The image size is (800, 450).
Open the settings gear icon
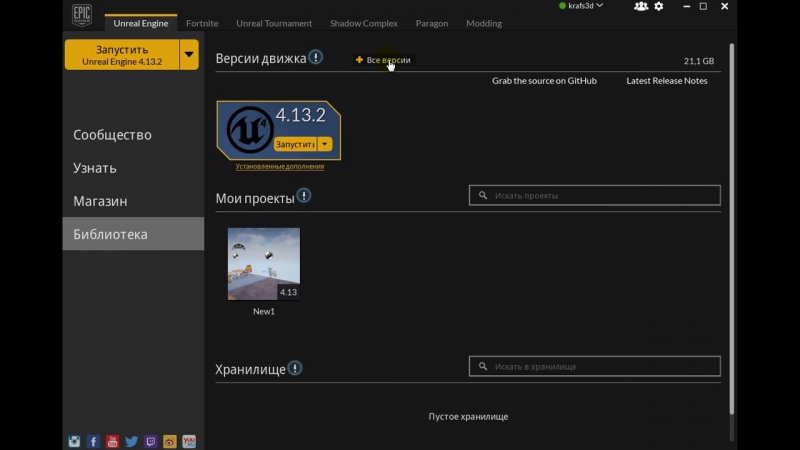click(659, 6)
